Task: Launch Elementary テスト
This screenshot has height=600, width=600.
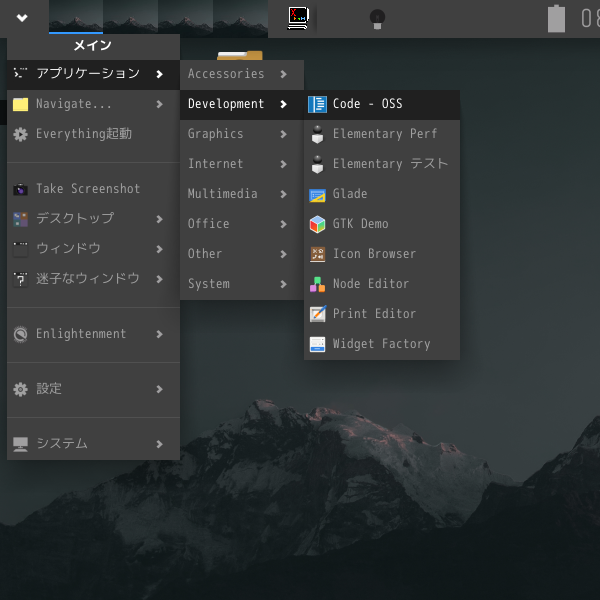Action: pos(382,164)
